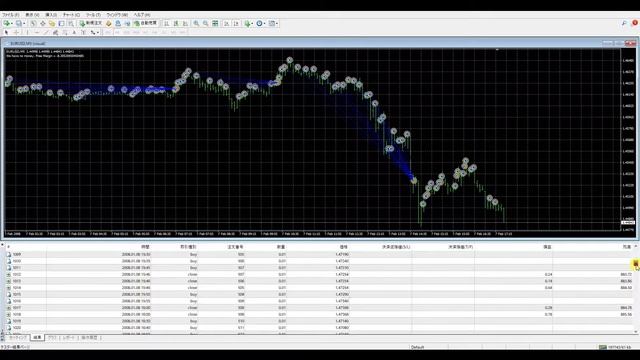Click the results scrollbar down arrow
Screen dimensions: 640x360
(636, 332)
